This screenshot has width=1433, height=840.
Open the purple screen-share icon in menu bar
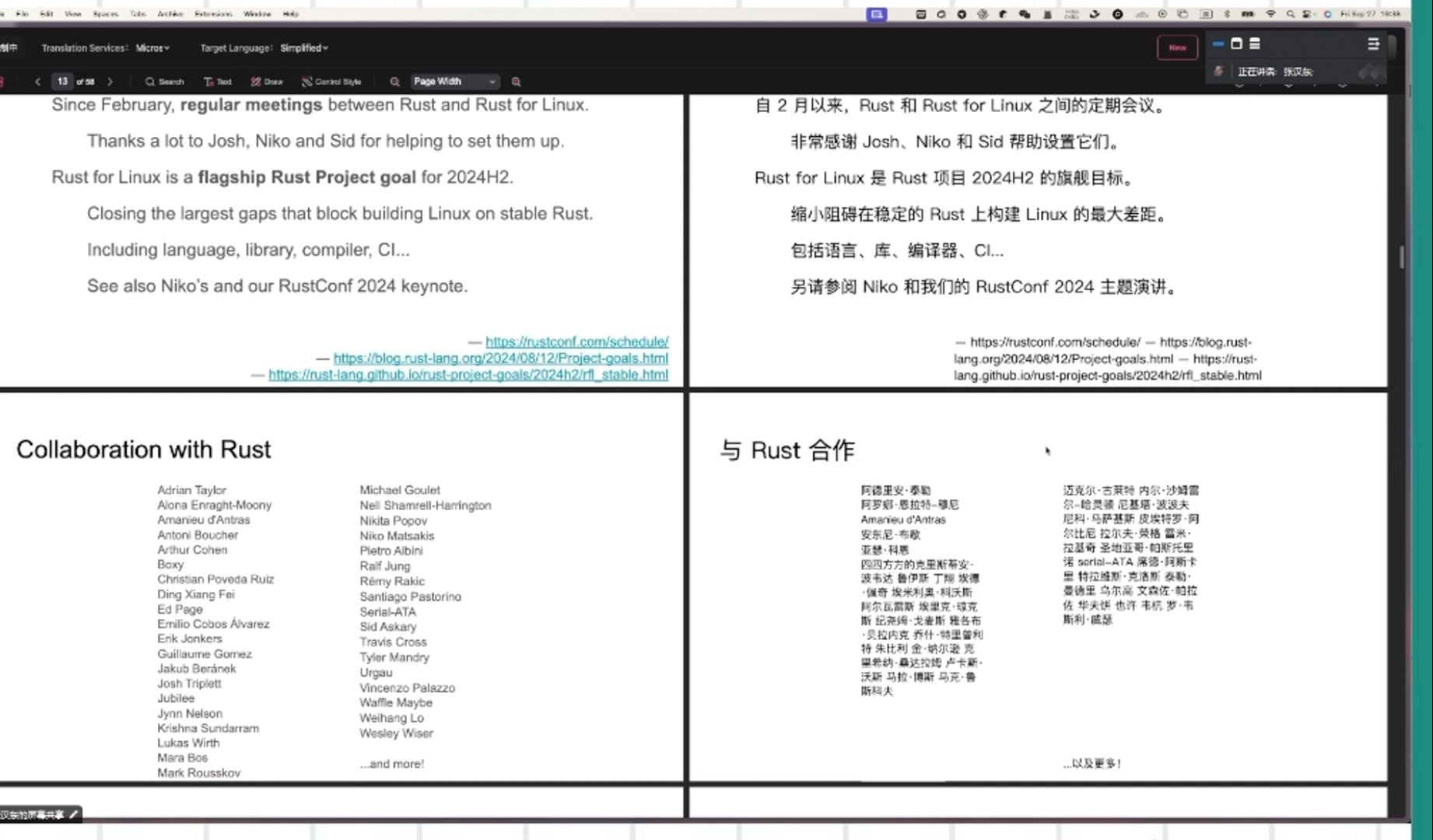(877, 14)
